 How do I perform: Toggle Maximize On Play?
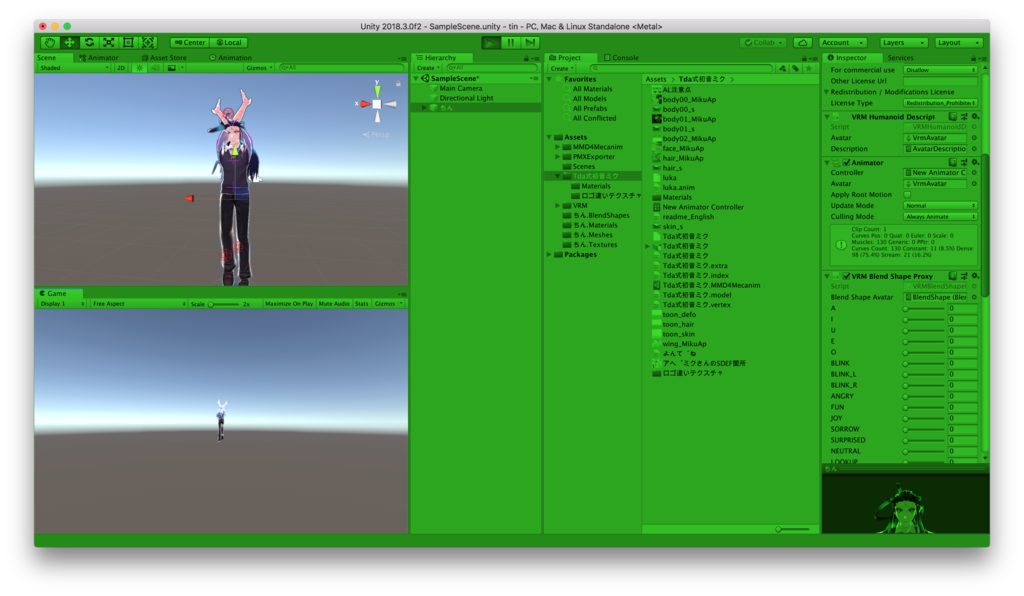[x=289, y=304]
